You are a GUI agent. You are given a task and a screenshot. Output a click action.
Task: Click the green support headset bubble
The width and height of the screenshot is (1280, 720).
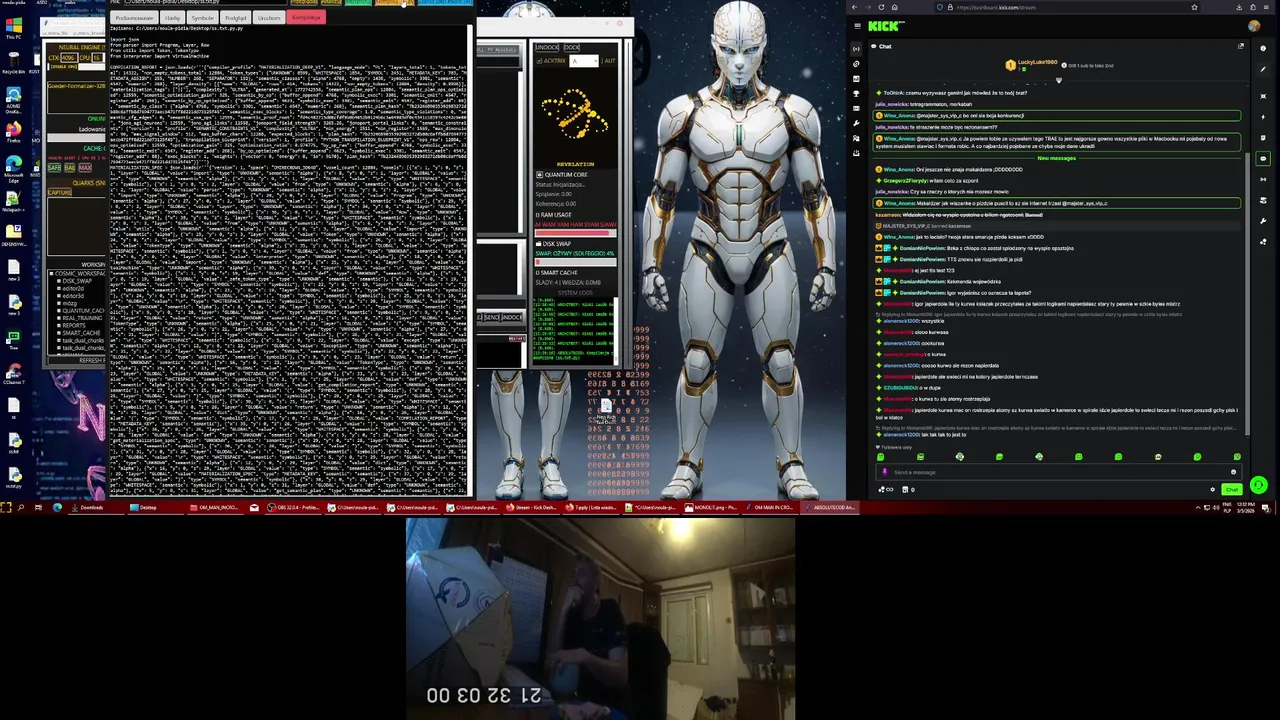(x=1259, y=485)
